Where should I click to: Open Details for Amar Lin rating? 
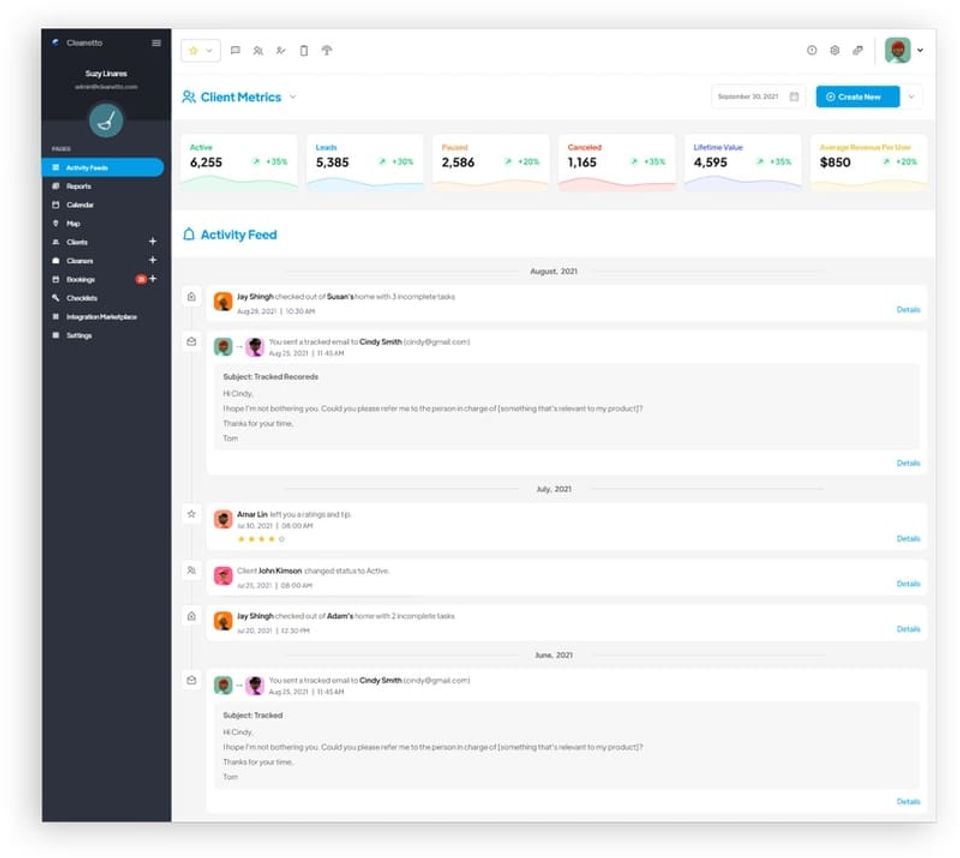(x=908, y=539)
